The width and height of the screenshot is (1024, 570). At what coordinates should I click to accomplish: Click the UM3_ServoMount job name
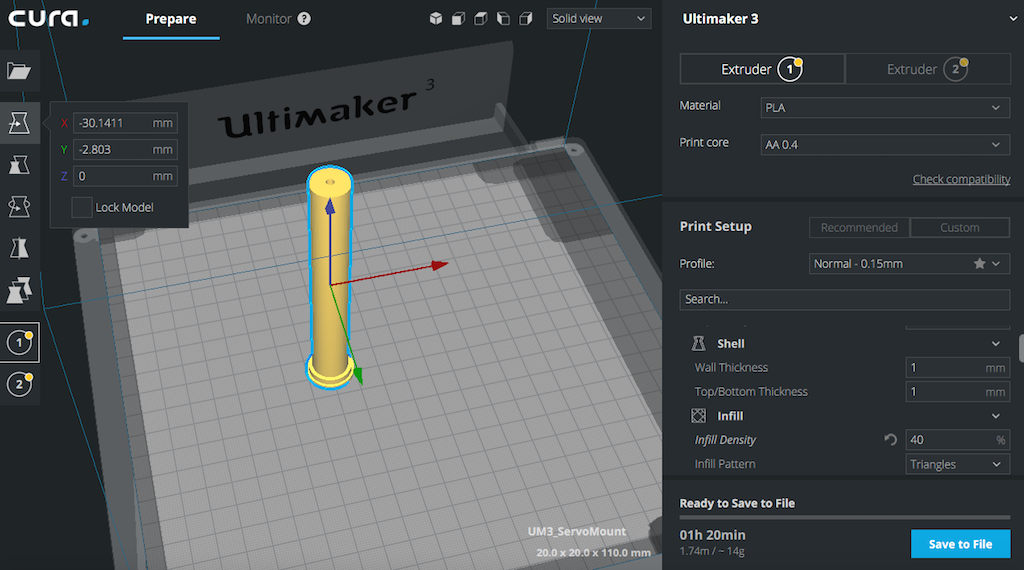[577, 531]
